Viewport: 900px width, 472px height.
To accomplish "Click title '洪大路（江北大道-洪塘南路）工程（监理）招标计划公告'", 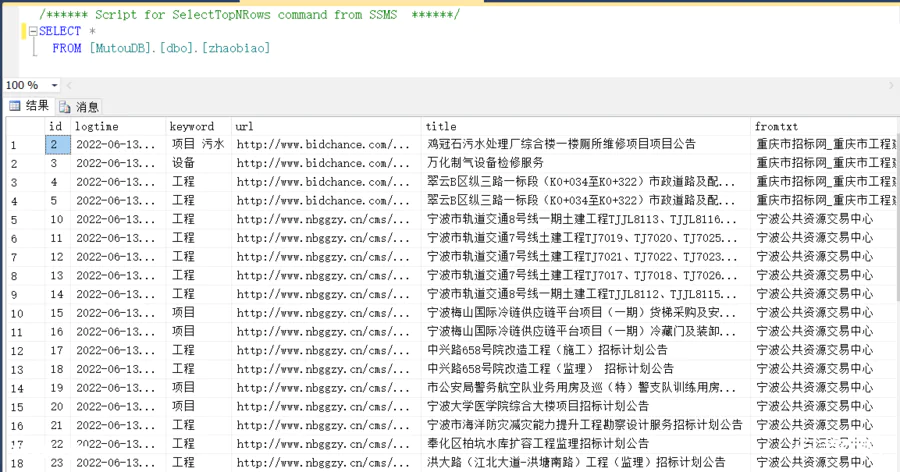I will coord(576,462).
